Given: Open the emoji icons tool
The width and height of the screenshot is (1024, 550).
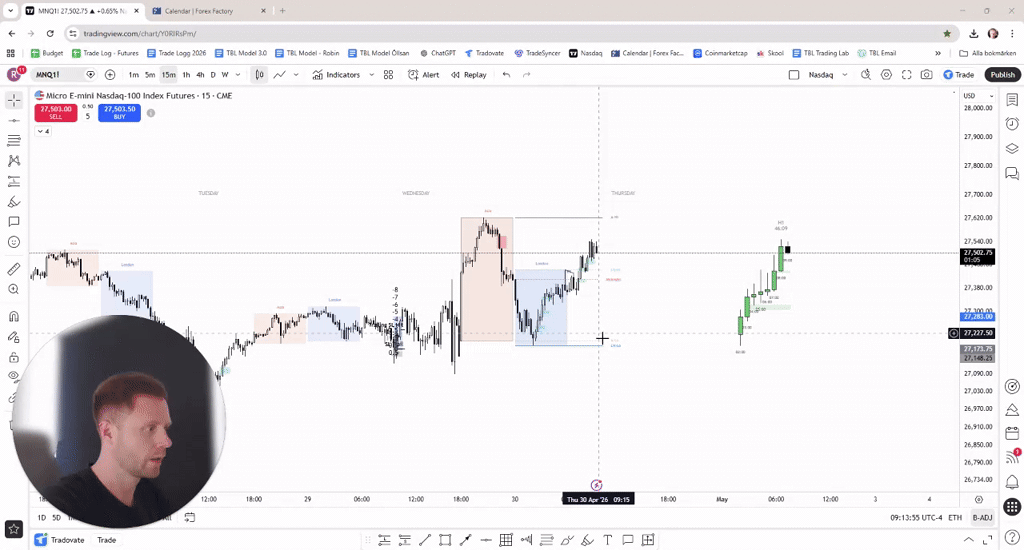Looking at the screenshot, I should pyautogui.click(x=14, y=242).
